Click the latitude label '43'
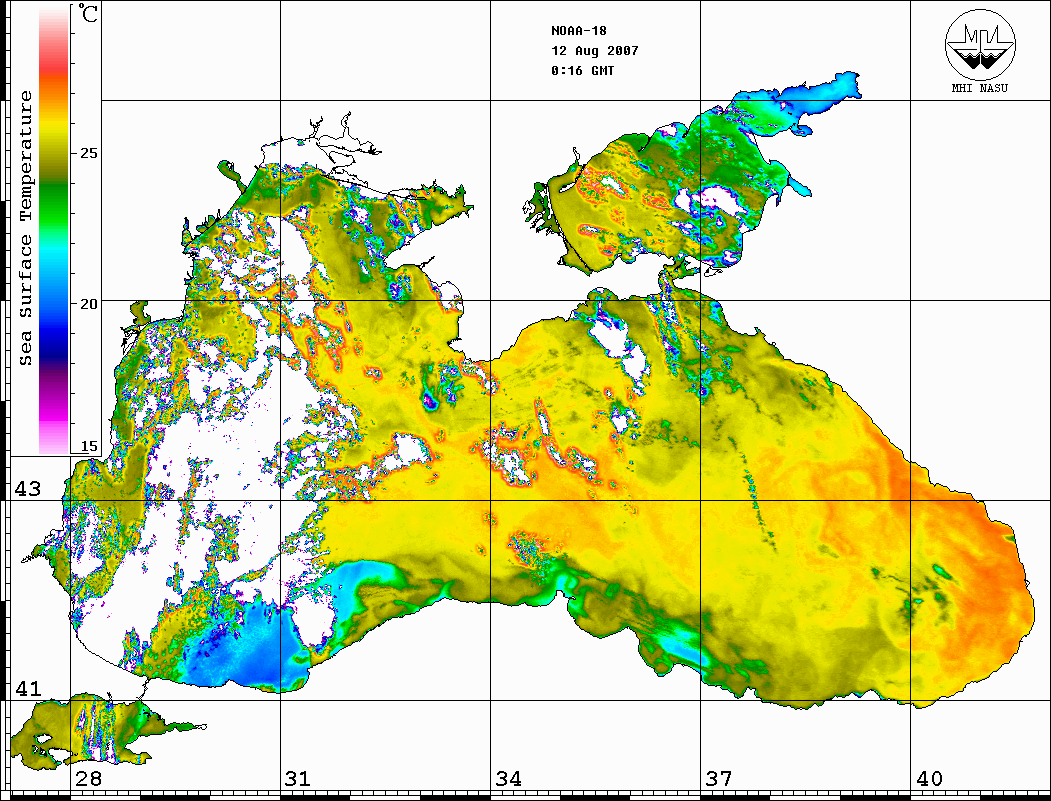 27,489
